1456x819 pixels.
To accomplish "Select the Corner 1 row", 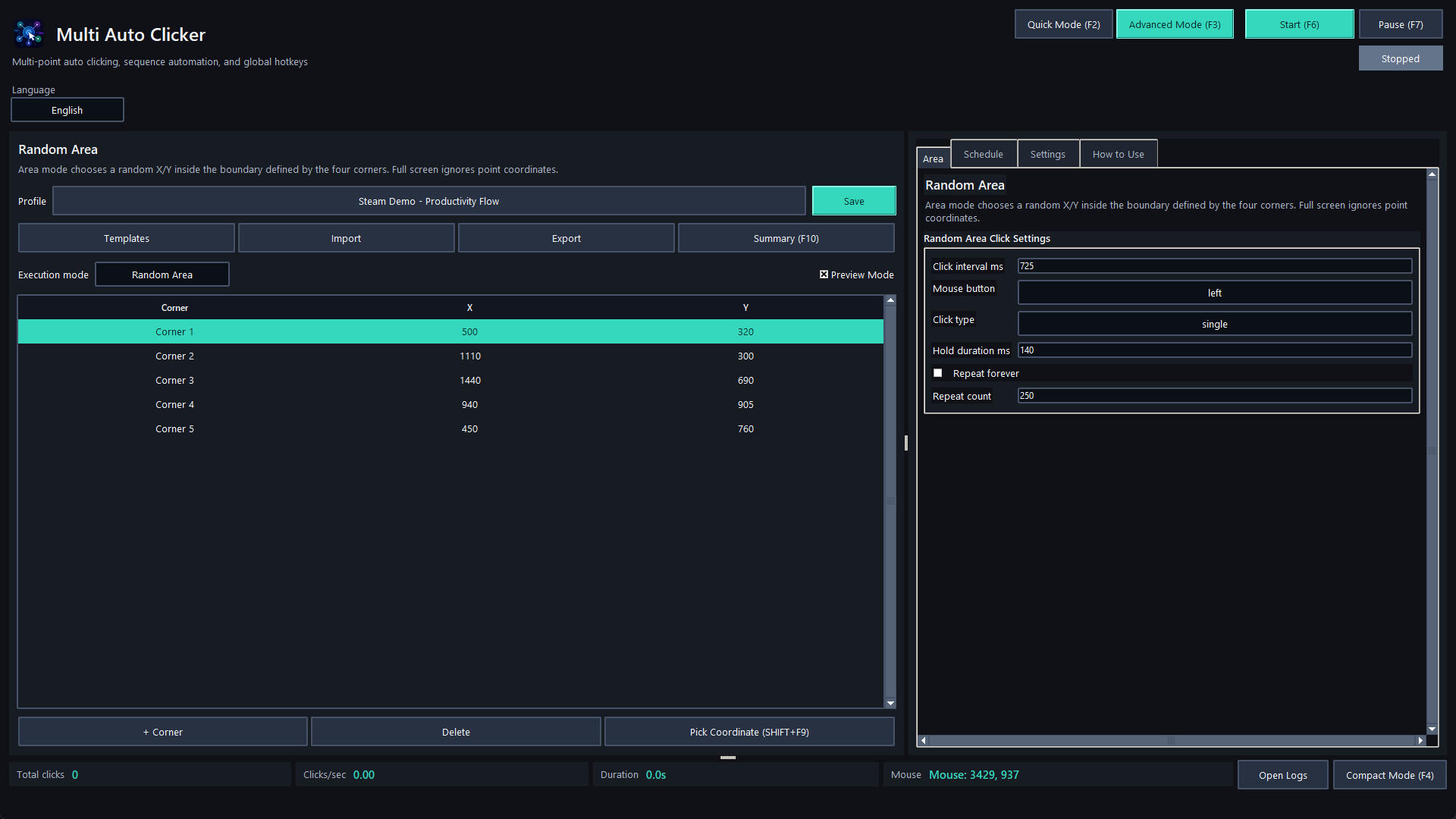I will 450,331.
